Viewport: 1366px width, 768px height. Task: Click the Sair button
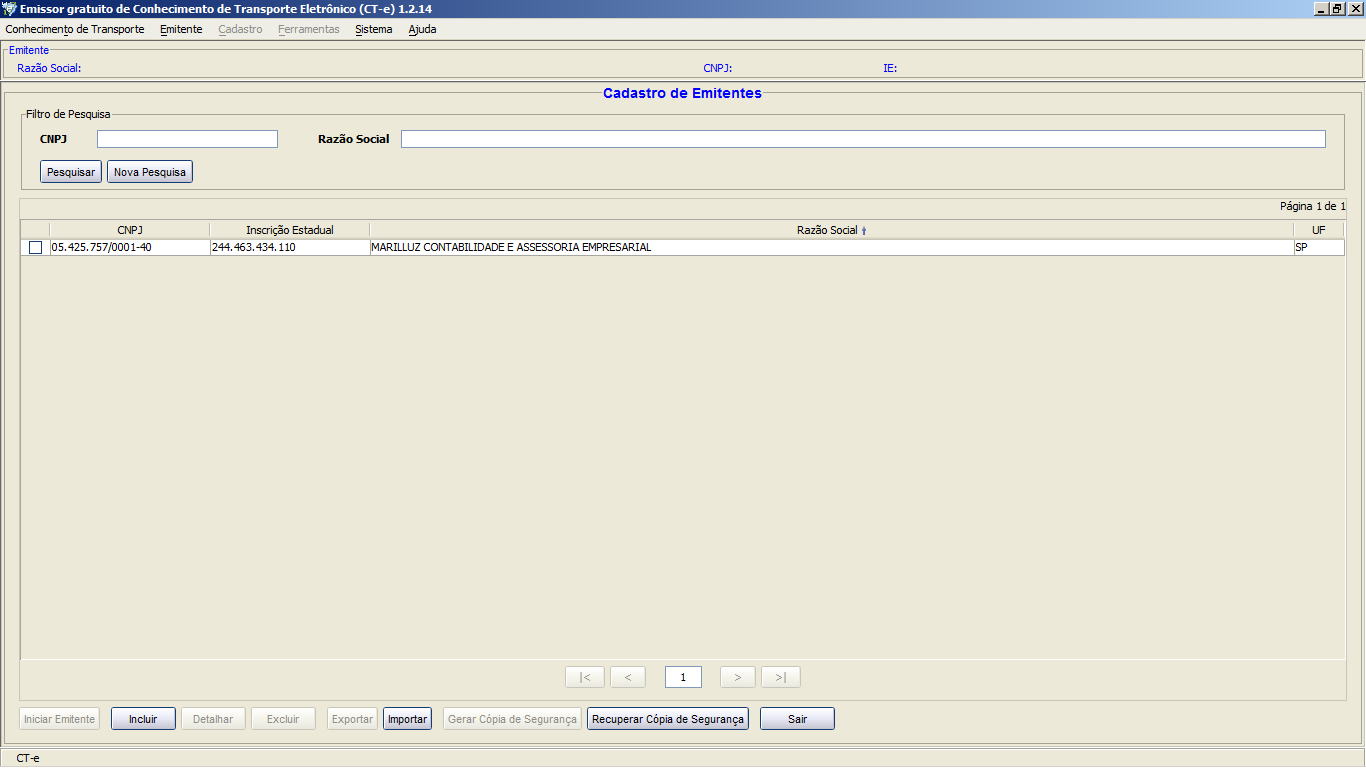(x=797, y=719)
